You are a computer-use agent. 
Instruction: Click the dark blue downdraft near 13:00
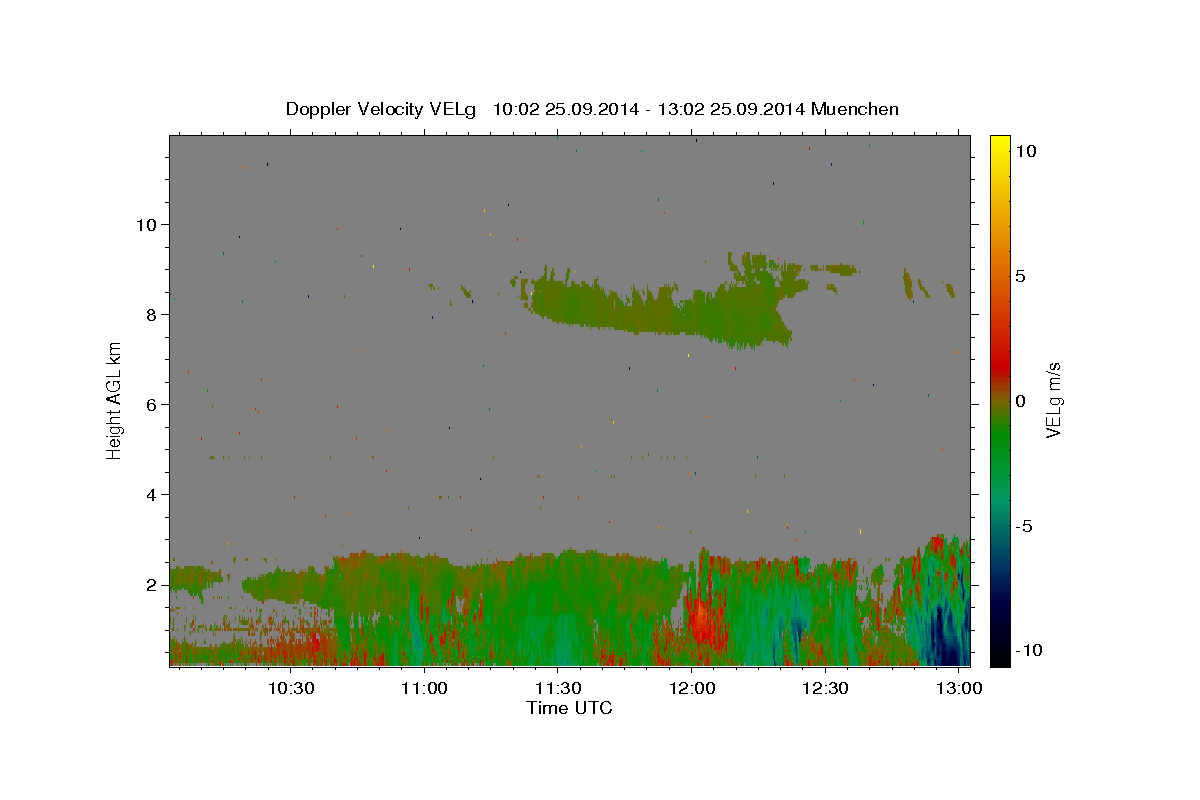[x=944, y=632]
